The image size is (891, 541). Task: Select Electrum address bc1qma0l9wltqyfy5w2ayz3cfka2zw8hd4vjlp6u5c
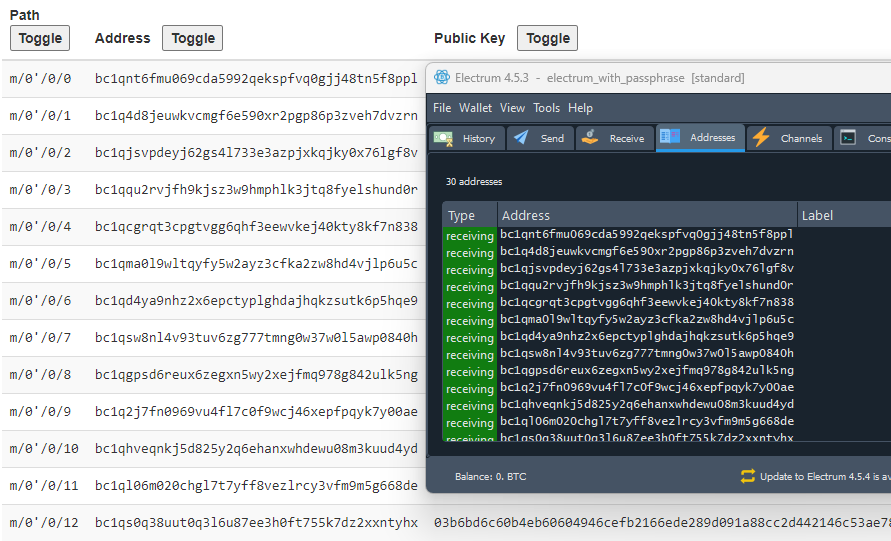[x=647, y=319]
